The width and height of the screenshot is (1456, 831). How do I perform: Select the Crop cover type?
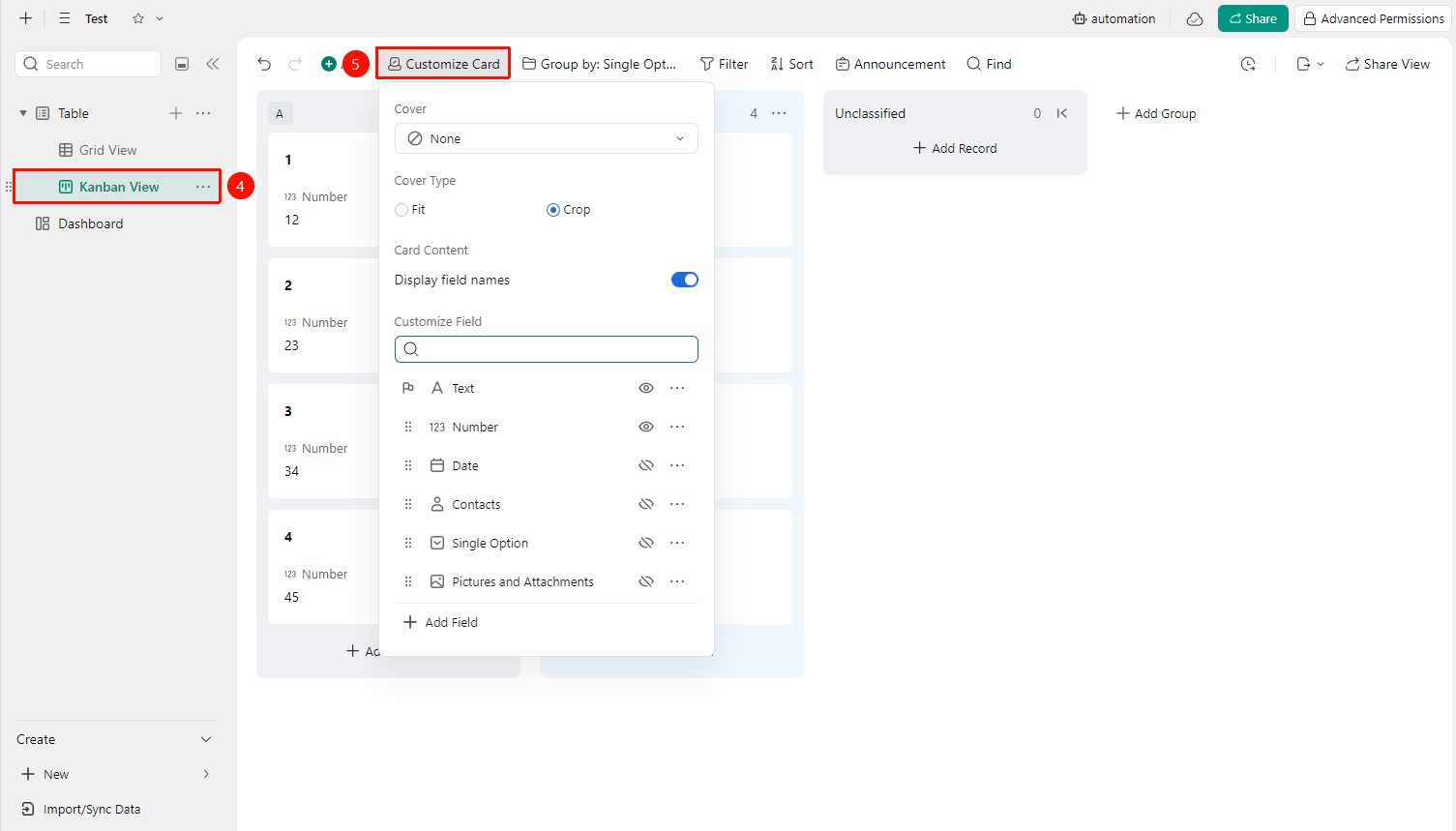pos(553,210)
